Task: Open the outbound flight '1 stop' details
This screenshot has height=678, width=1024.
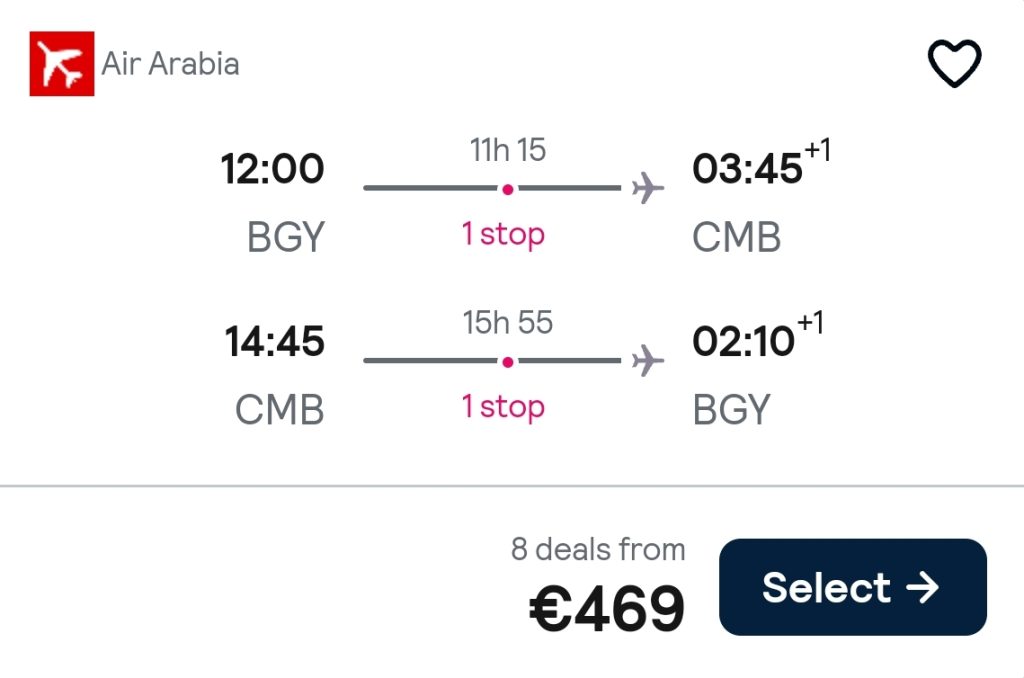Action: [503, 234]
